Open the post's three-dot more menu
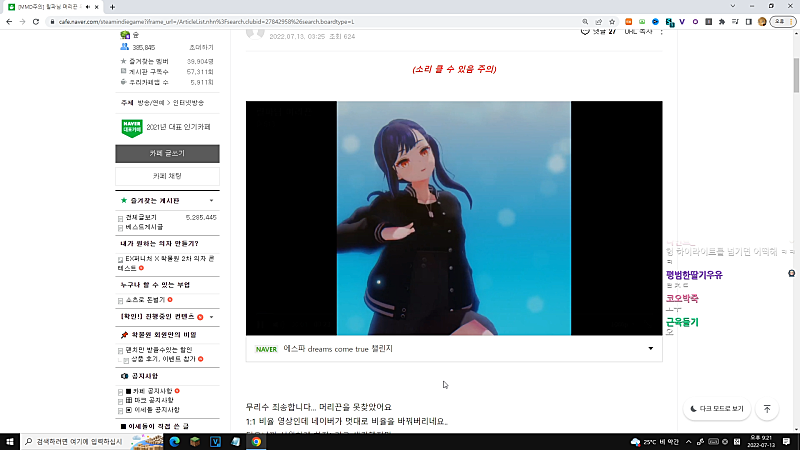Screen dimensions: 800x450 click(x=661, y=32)
